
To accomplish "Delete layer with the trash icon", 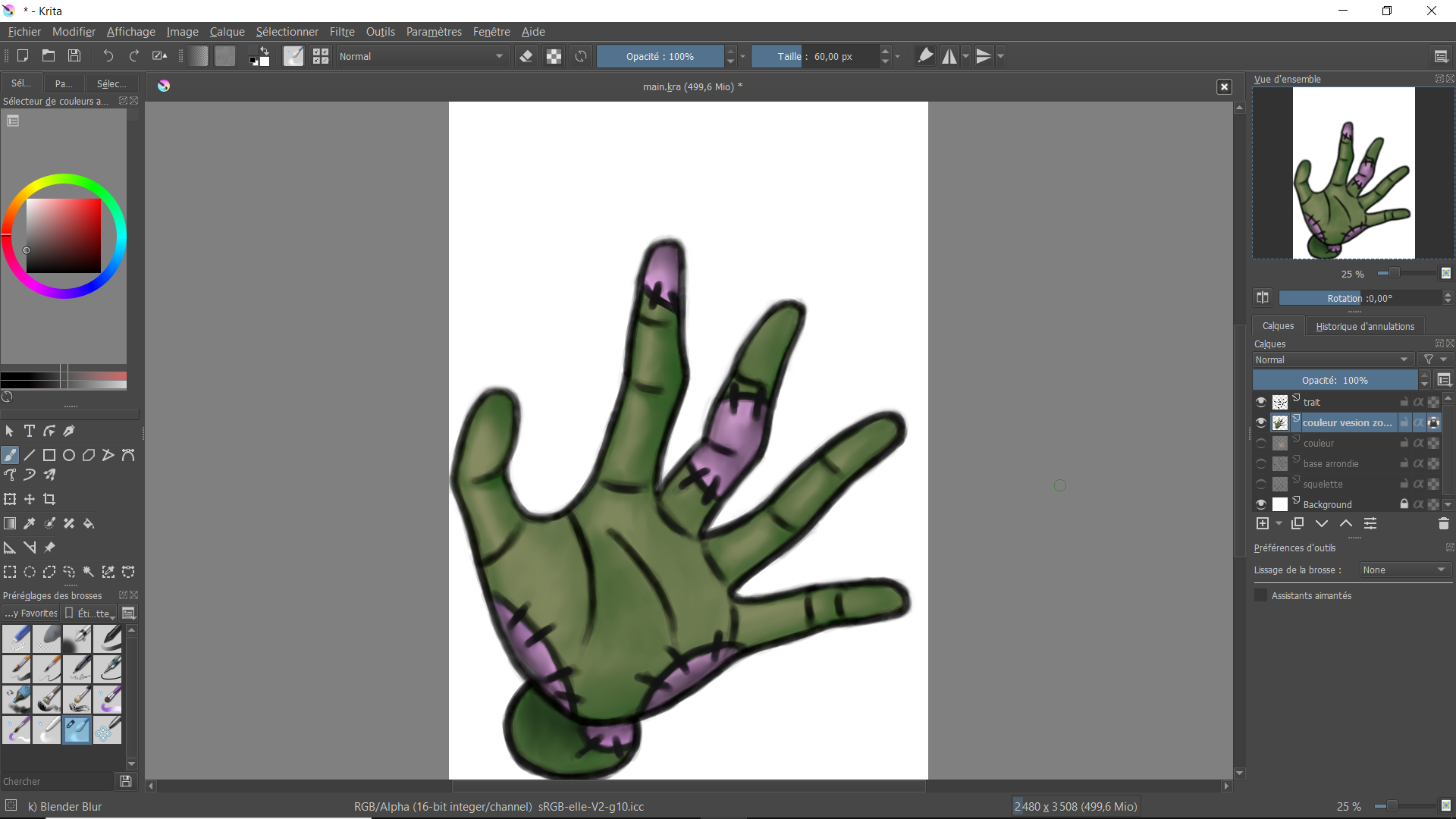I will click(x=1443, y=523).
